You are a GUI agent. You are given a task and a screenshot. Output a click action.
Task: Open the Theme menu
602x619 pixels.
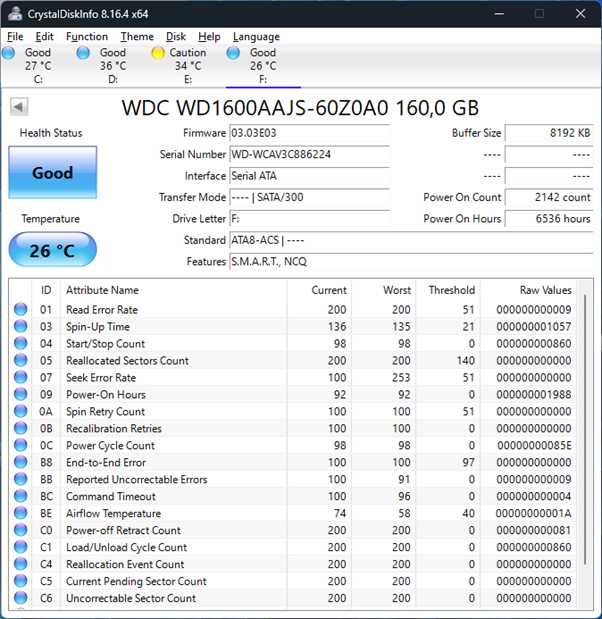click(137, 37)
